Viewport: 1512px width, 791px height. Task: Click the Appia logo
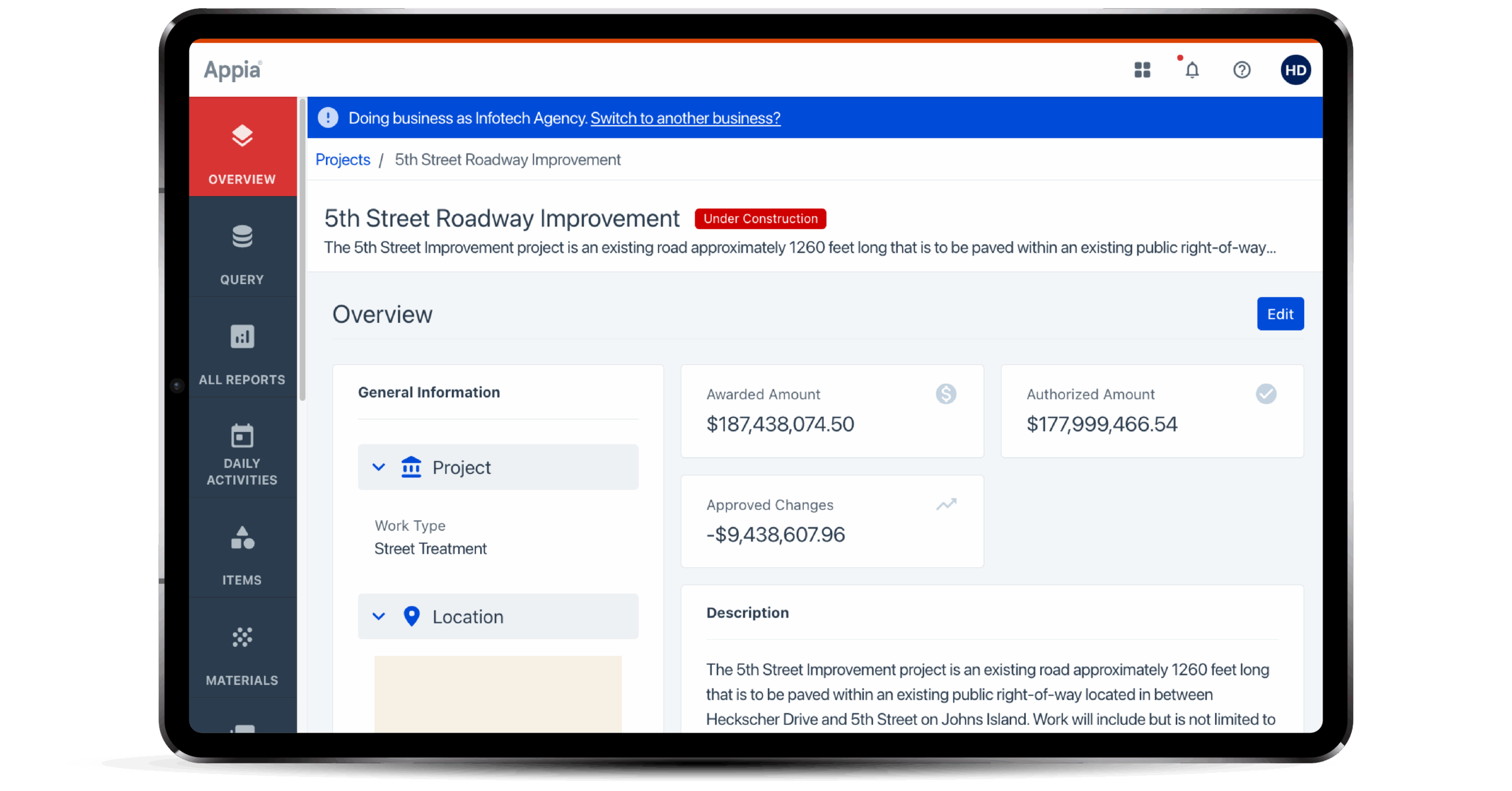[x=233, y=70]
